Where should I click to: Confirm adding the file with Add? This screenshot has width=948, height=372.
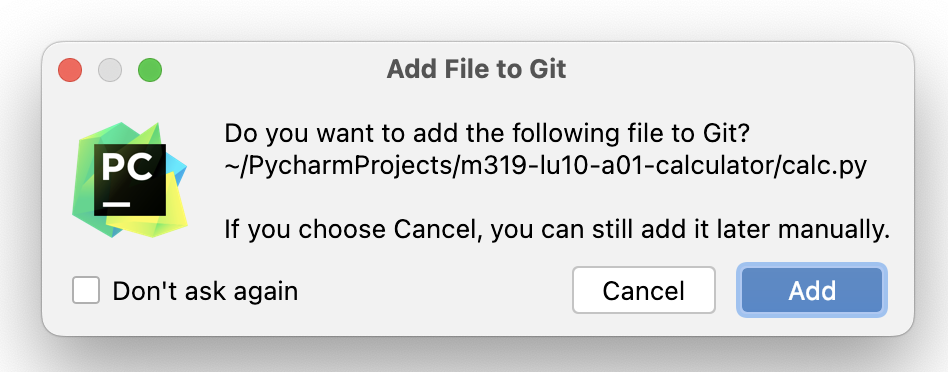pos(811,290)
